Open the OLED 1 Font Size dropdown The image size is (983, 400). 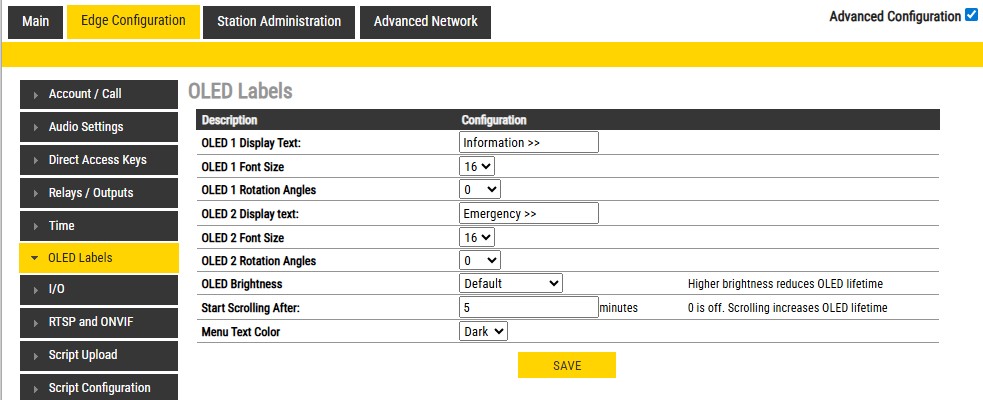477,166
